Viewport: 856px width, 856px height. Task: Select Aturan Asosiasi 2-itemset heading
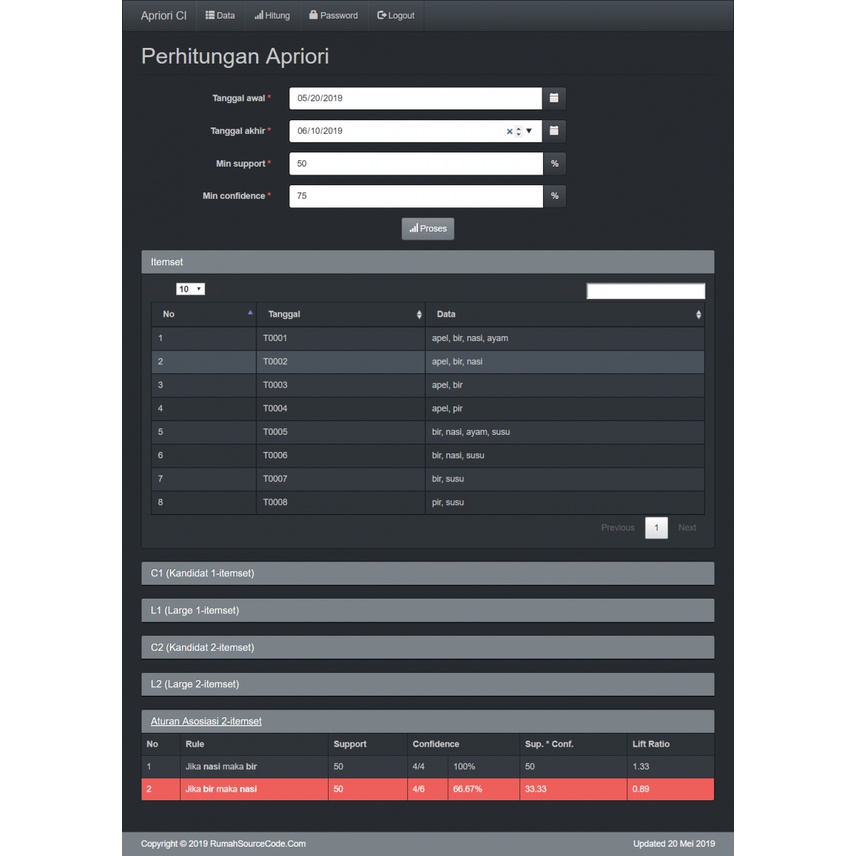(x=205, y=721)
